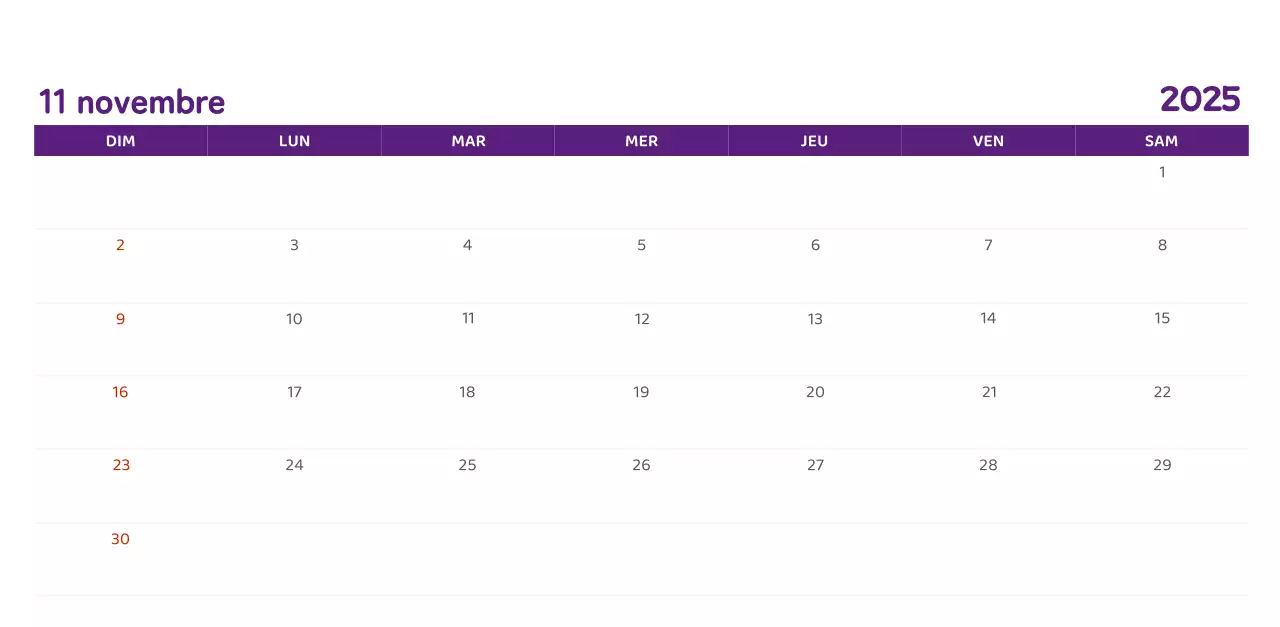
Task: Choose date 21 under VEN
Action: click(989, 392)
